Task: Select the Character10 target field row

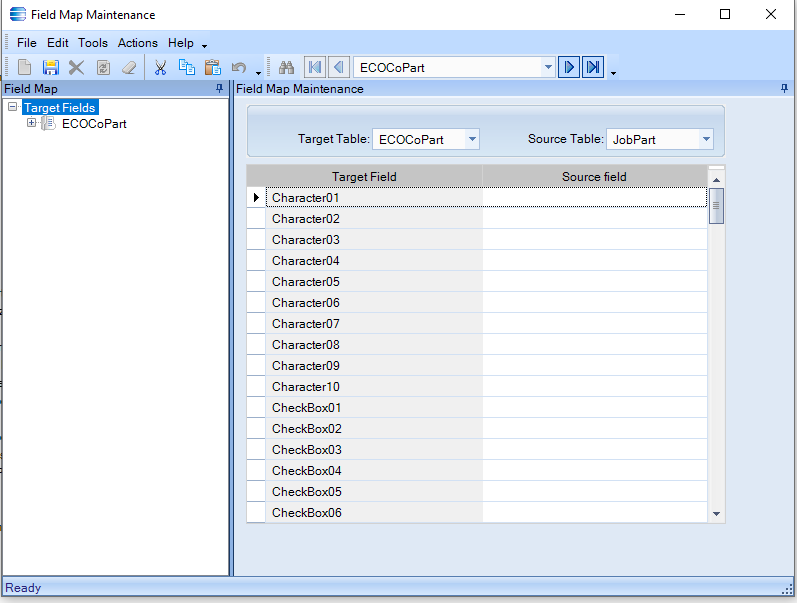Action: [x=374, y=386]
